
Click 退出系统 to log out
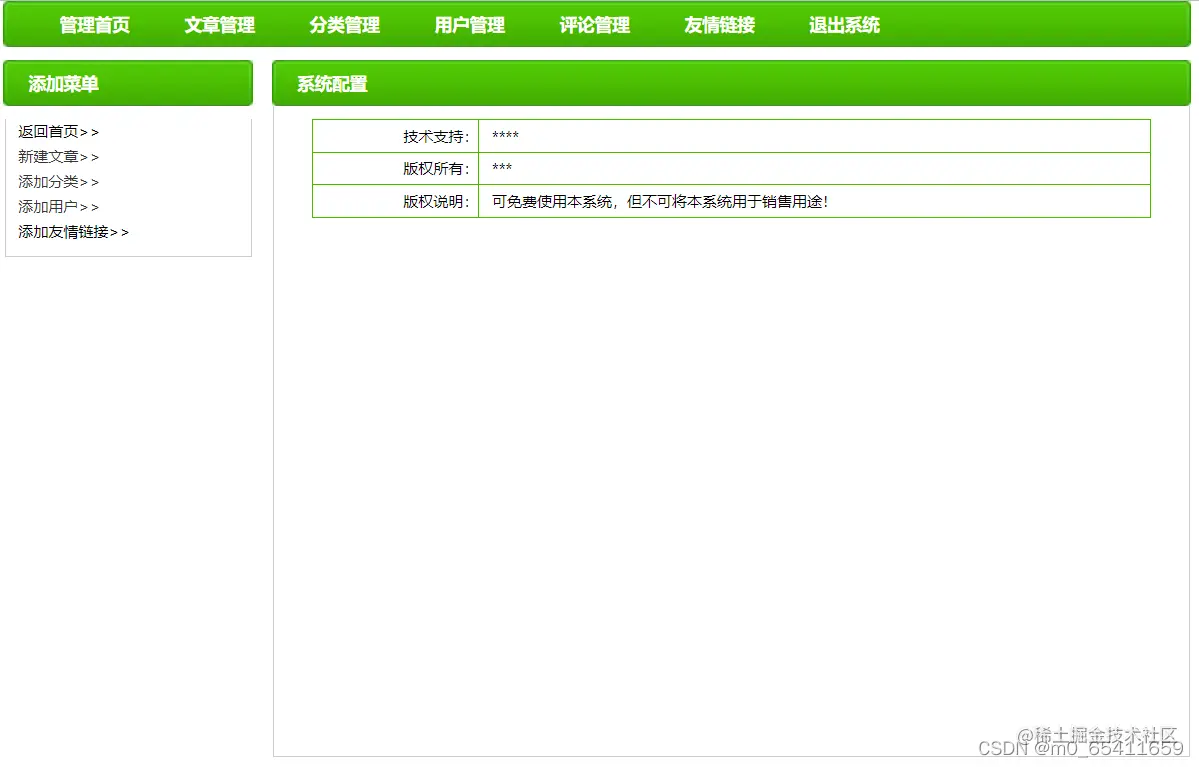pos(844,25)
